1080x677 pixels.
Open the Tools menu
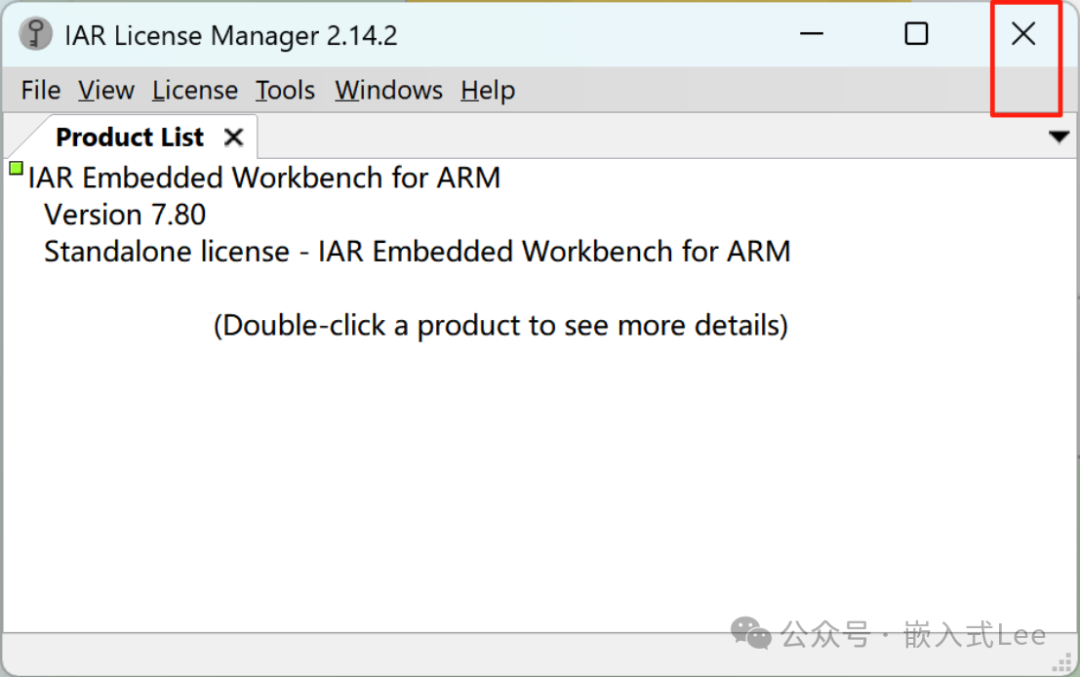point(284,90)
